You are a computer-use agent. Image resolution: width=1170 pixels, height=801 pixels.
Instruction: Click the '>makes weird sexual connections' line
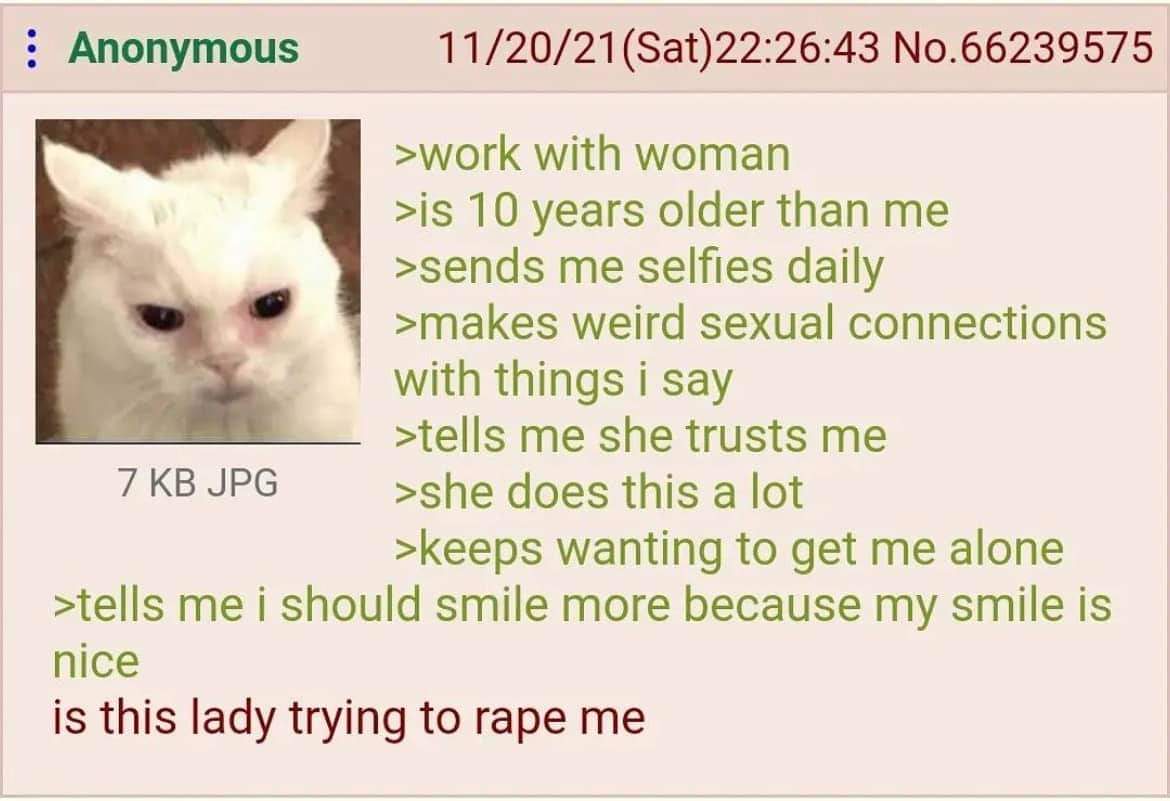751,323
